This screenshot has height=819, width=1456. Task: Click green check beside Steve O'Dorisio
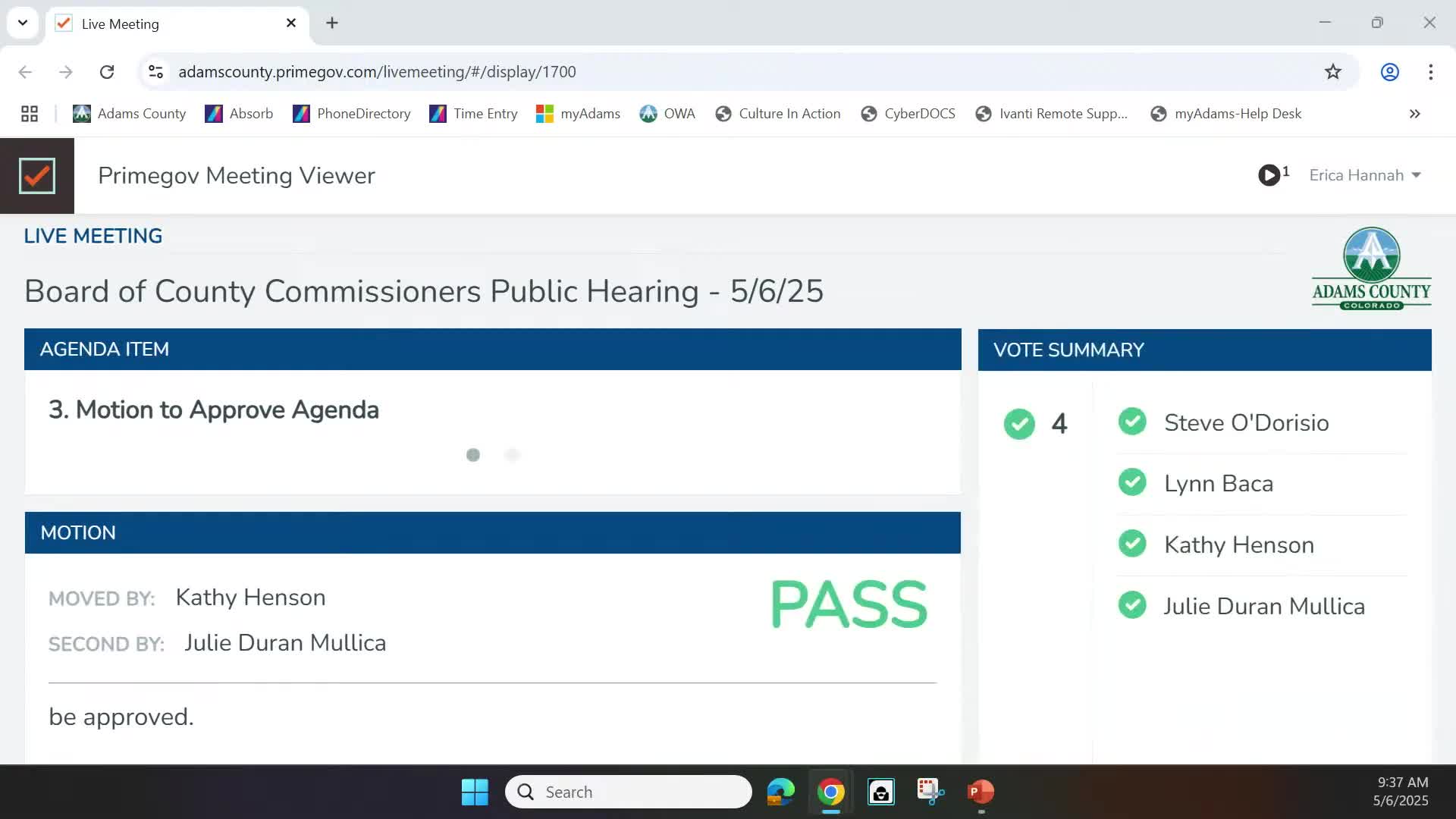[x=1132, y=422]
